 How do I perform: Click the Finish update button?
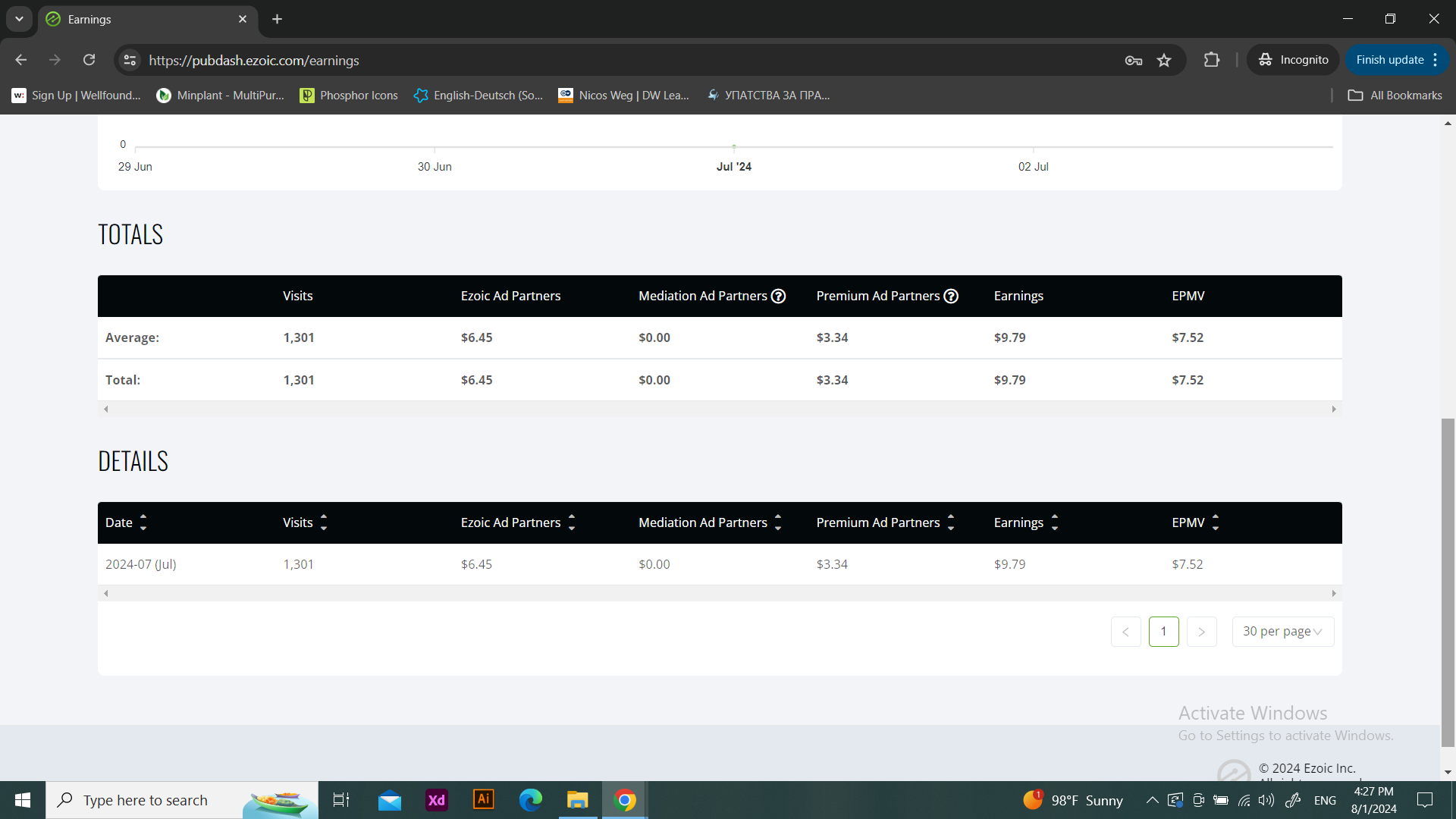pos(1389,60)
